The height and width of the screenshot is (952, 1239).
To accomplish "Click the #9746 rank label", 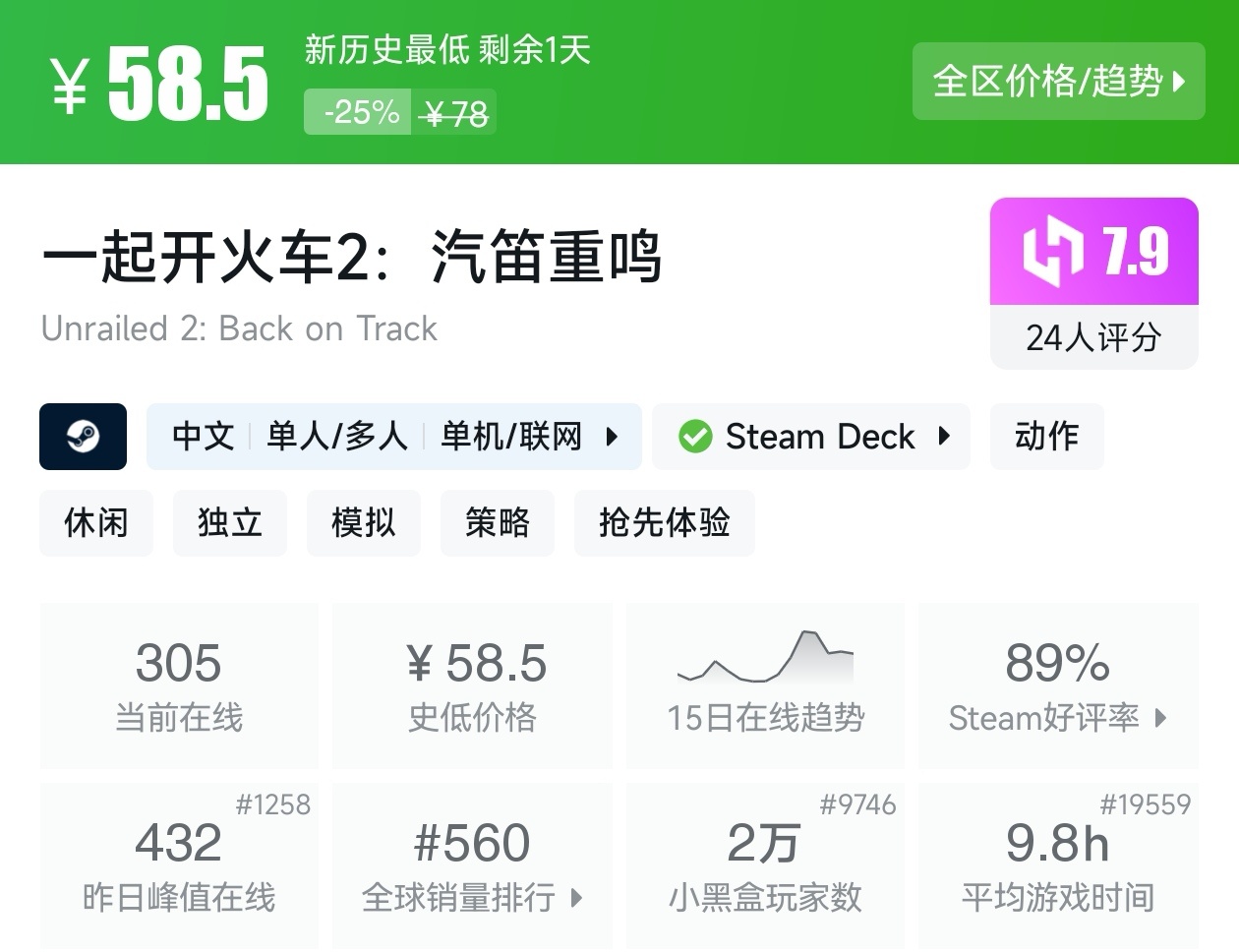I will click(x=858, y=804).
